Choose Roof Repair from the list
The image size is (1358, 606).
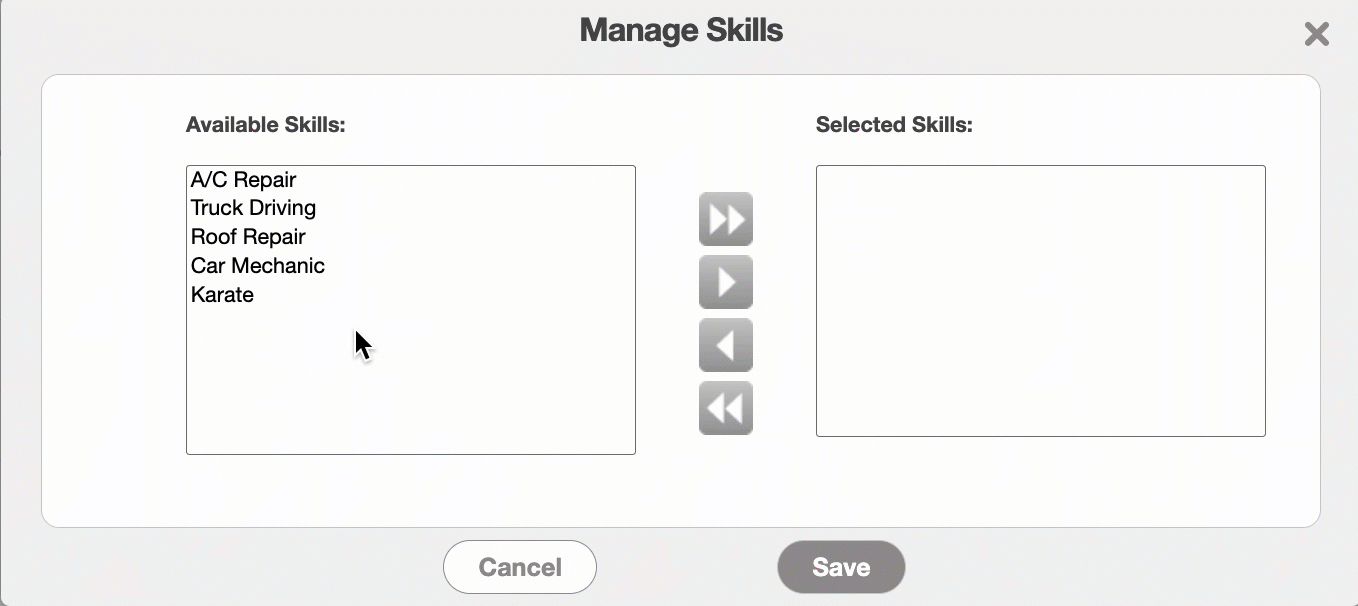[x=248, y=237]
